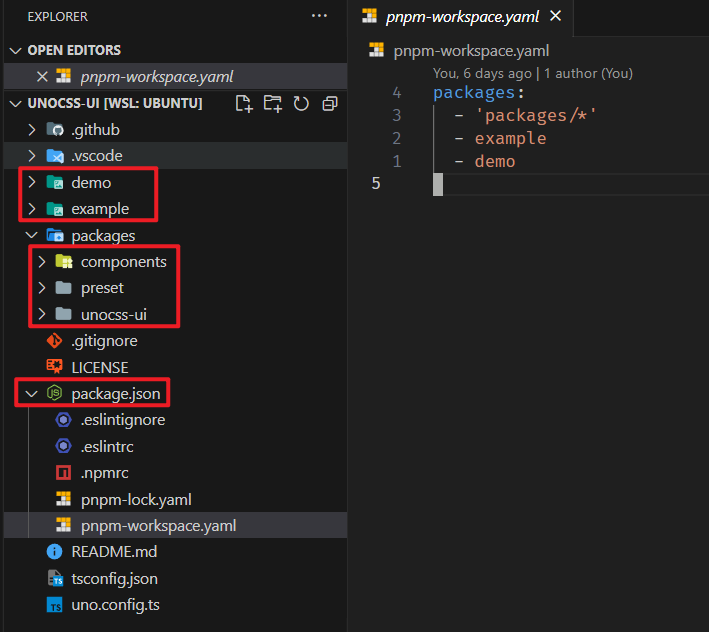709x632 pixels.
Task: Click the preset folder icon
Action: [x=64, y=288]
